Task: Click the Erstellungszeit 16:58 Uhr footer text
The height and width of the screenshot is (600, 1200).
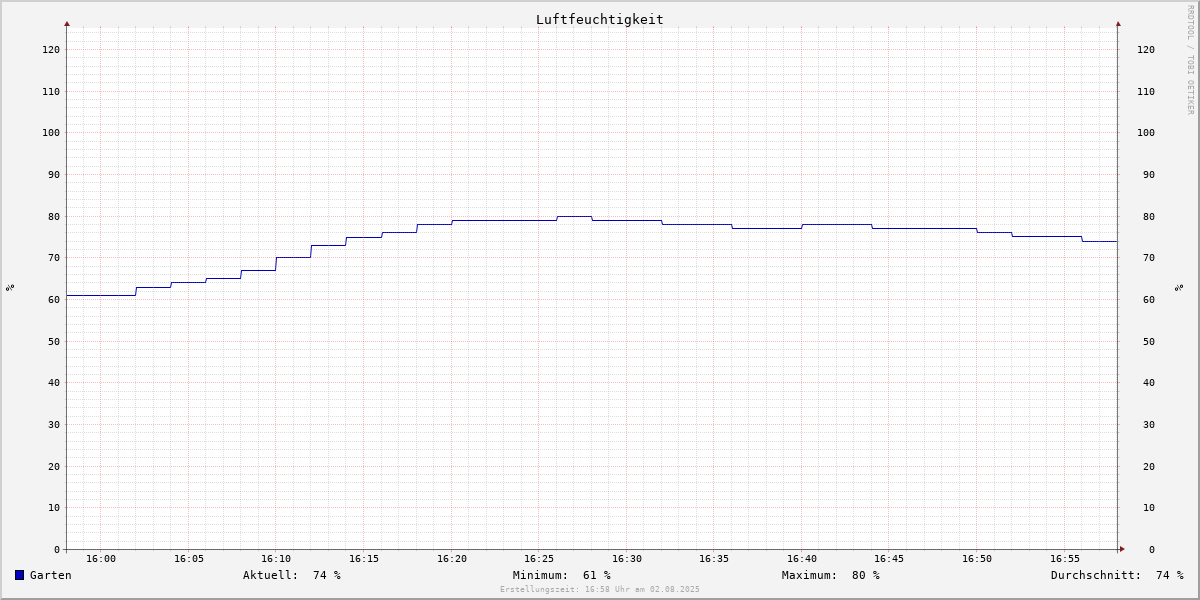Action: coord(600,589)
